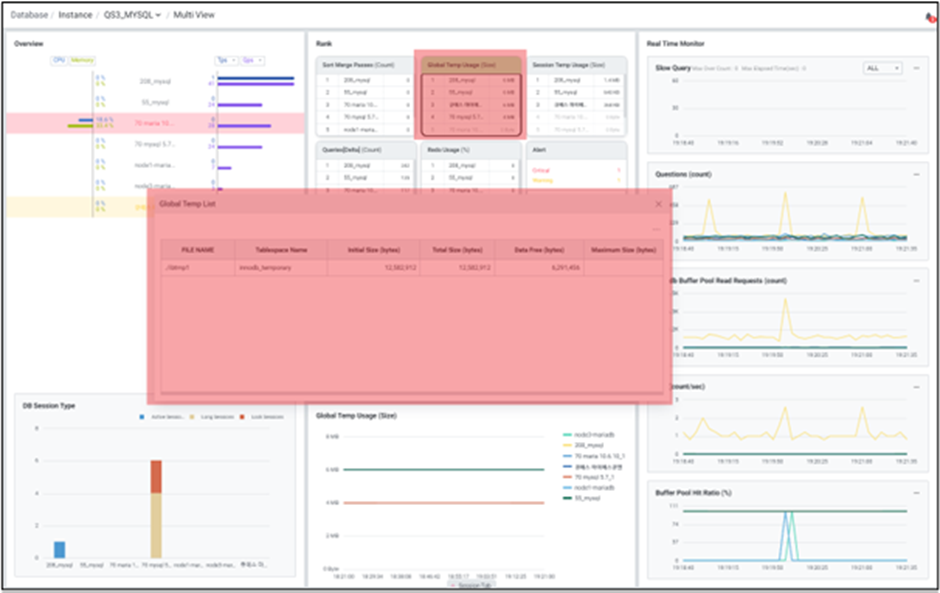Collapse the Questions (count) chart panel
Viewport: 940px width, 593px height.
pyautogui.click(x=916, y=174)
